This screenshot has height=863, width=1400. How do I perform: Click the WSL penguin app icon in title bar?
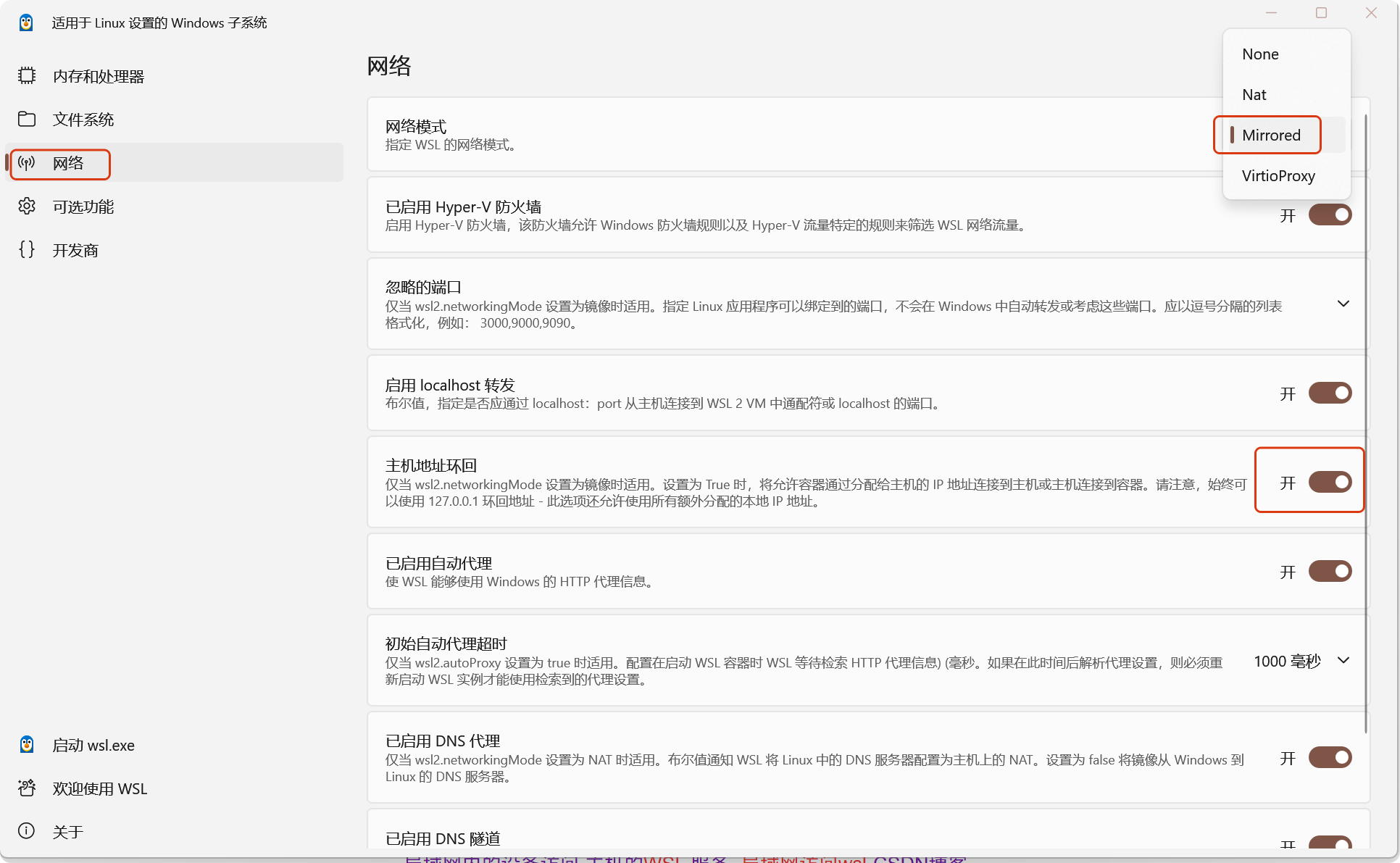pos(26,22)
